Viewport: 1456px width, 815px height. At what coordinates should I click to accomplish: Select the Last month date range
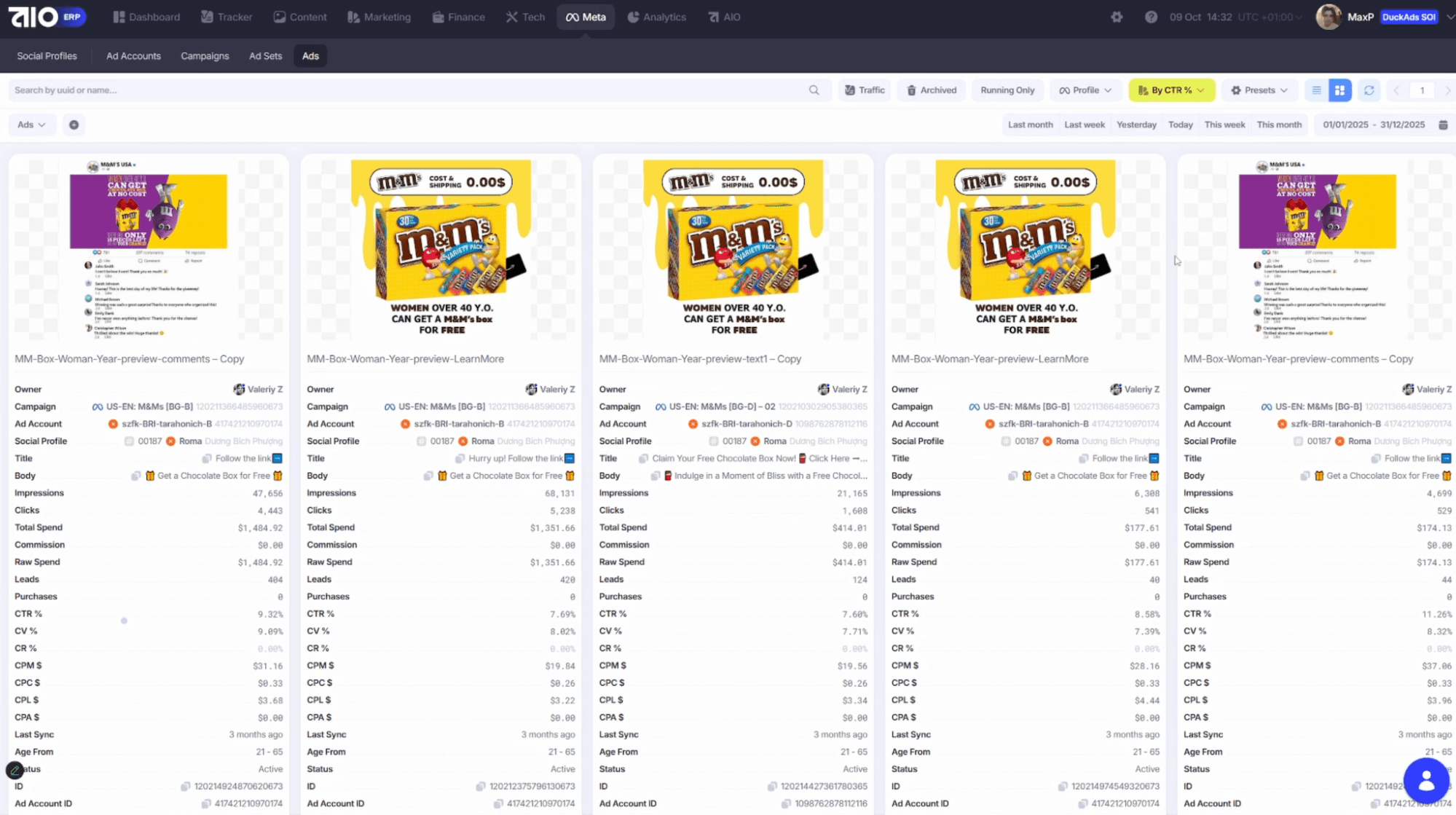1030,125
